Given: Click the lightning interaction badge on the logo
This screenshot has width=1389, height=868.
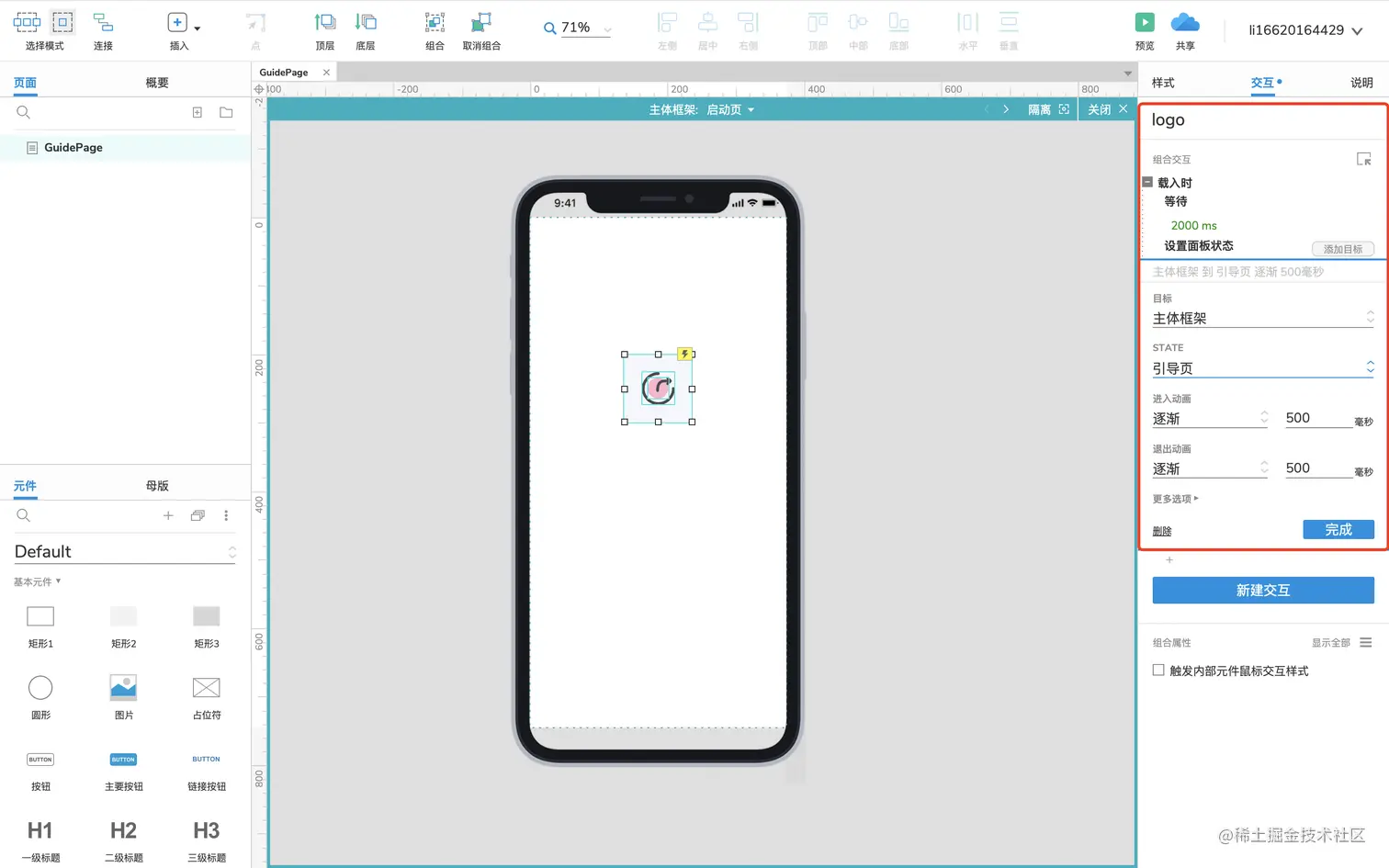Looking at the screenshot, I should 684,354.
